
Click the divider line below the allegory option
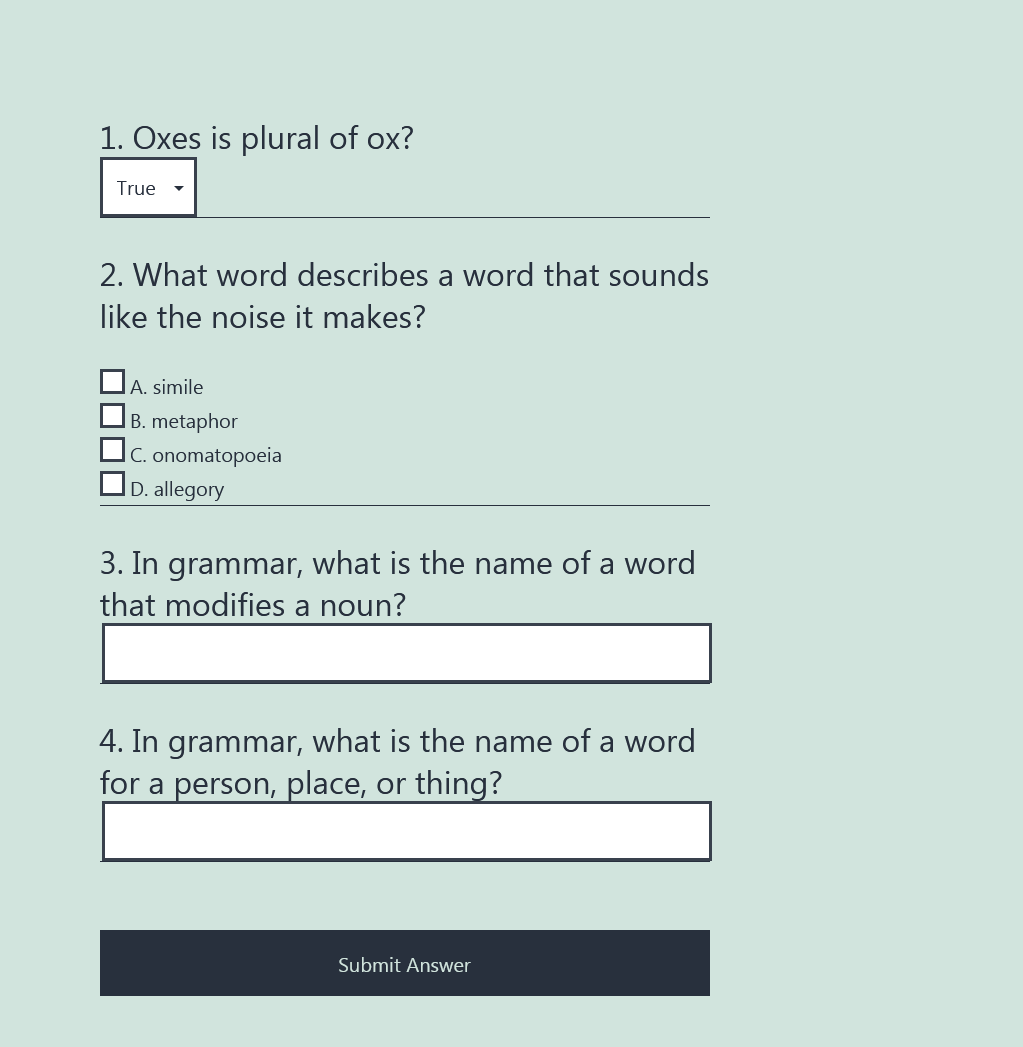pos(405,505)
